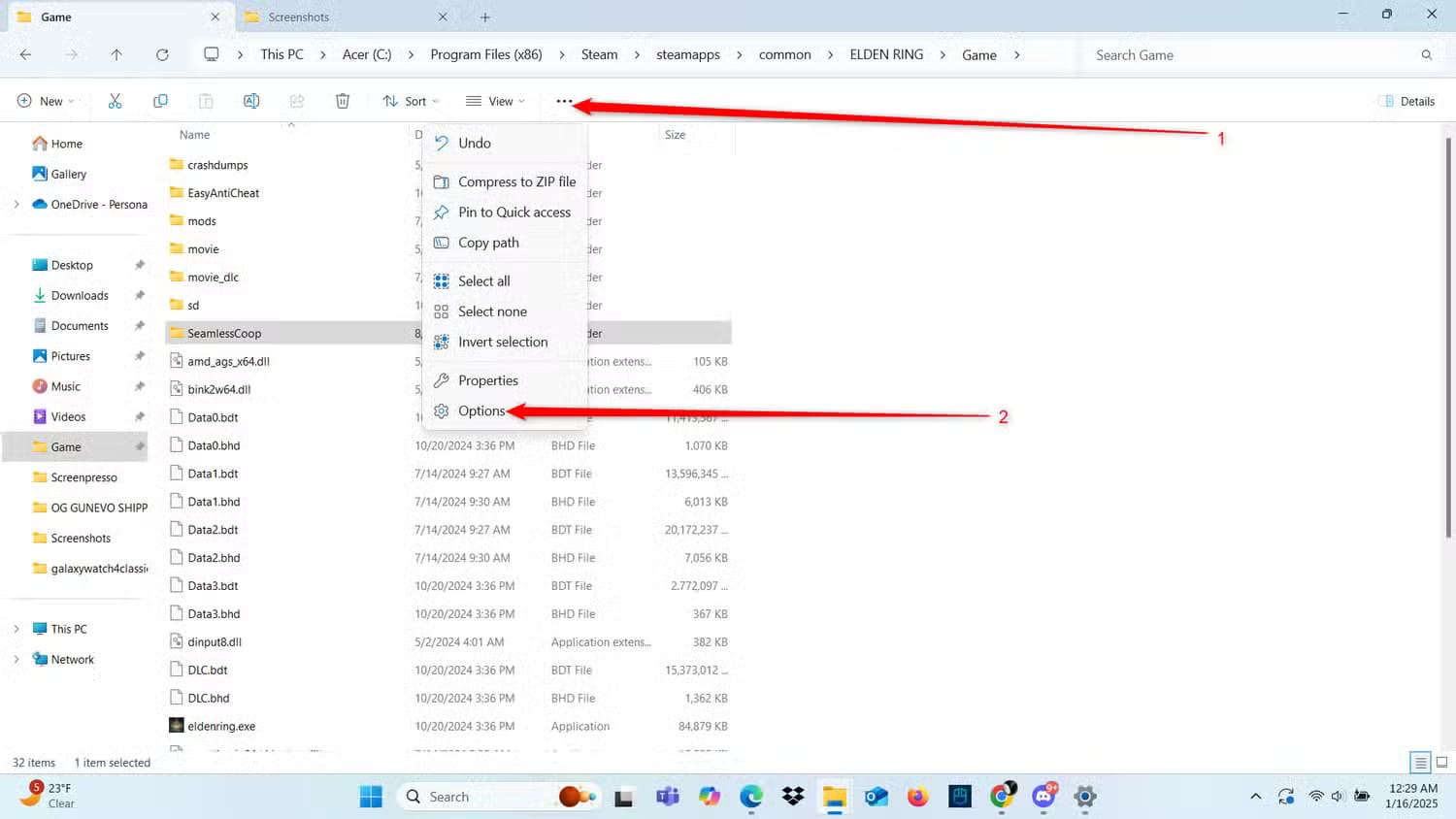Open Outlook icon on taskbar
This screenshot has width=1456, height=819.
pyautogui.click(x=877, y=797)
